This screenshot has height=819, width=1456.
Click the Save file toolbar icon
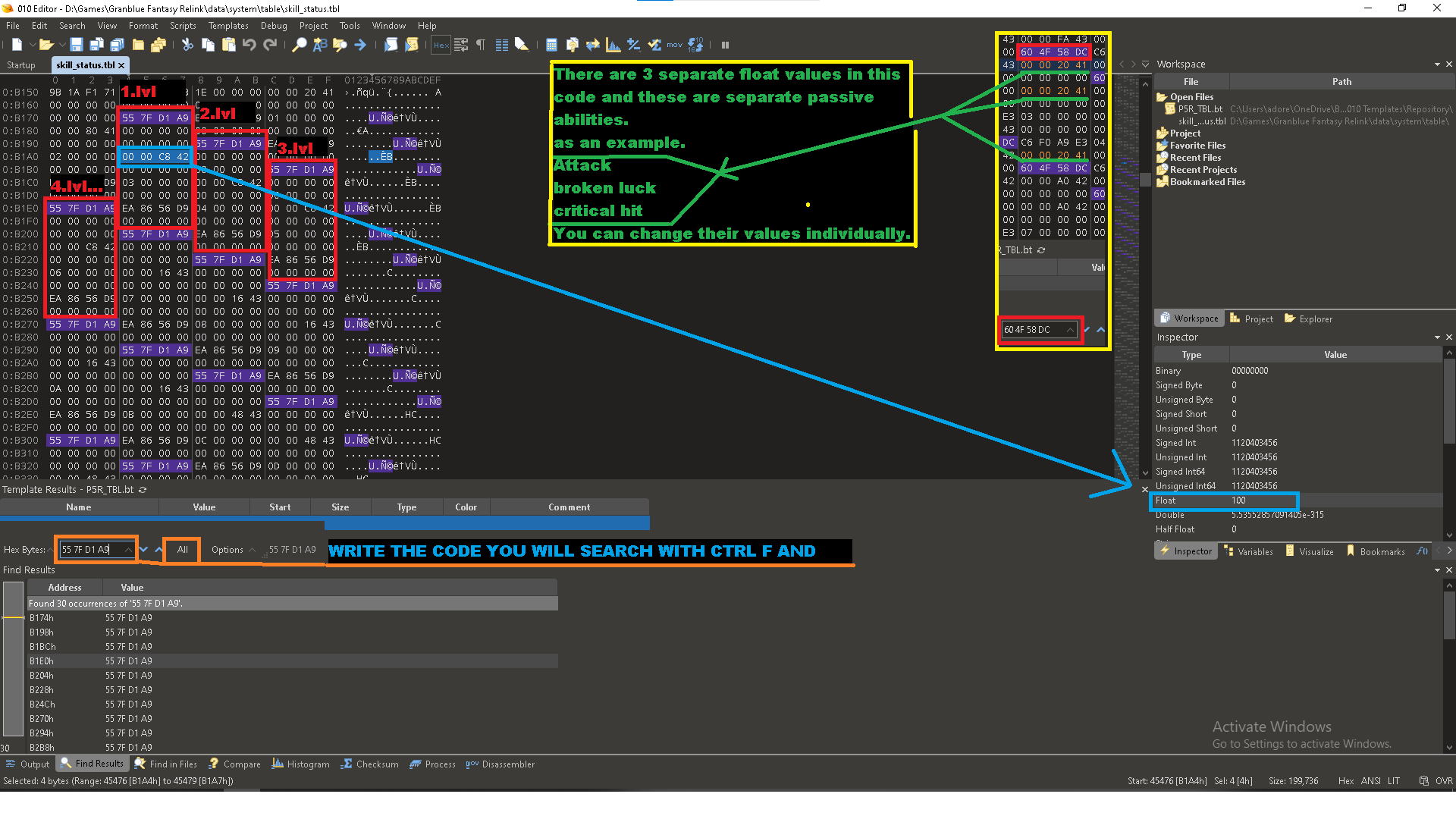76,45
